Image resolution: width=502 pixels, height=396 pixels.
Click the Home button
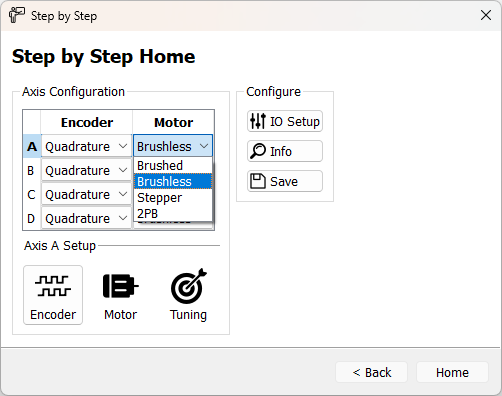coord(452,372)
